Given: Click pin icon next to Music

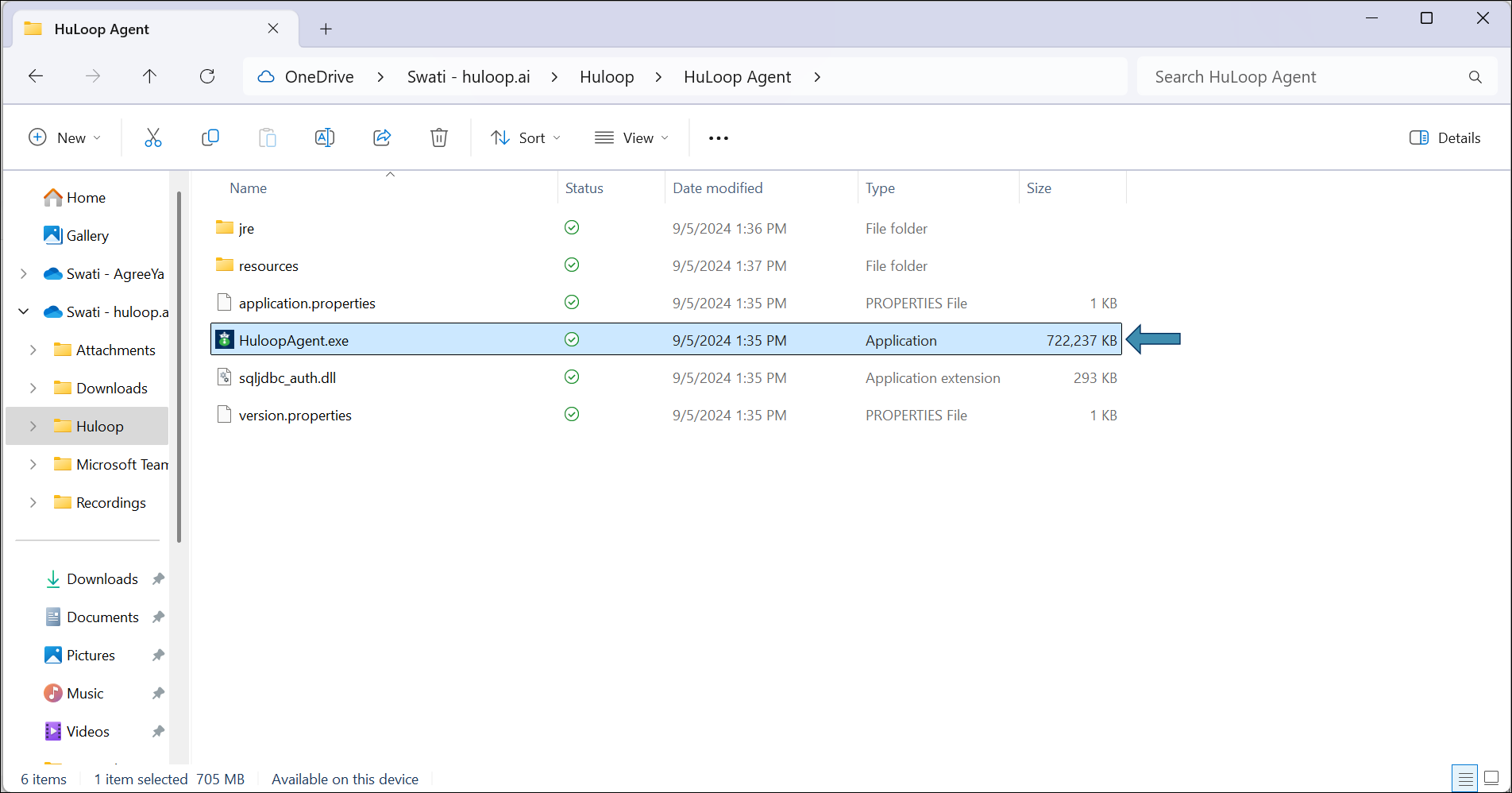Looking at the screenshot, I should point(158,694).
